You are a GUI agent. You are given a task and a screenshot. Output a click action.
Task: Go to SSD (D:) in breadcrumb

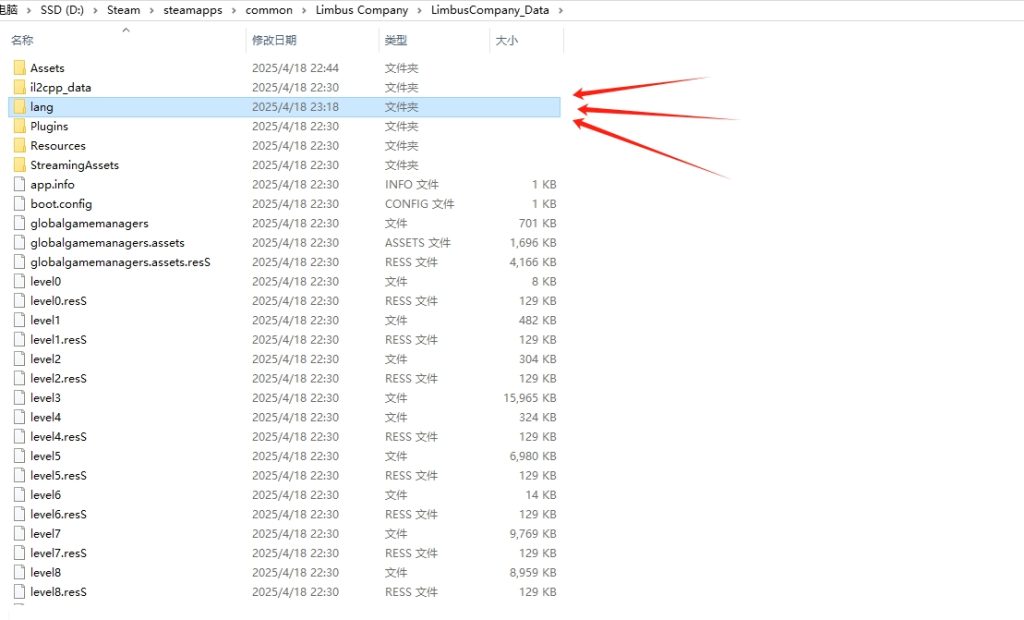[62, 10]
